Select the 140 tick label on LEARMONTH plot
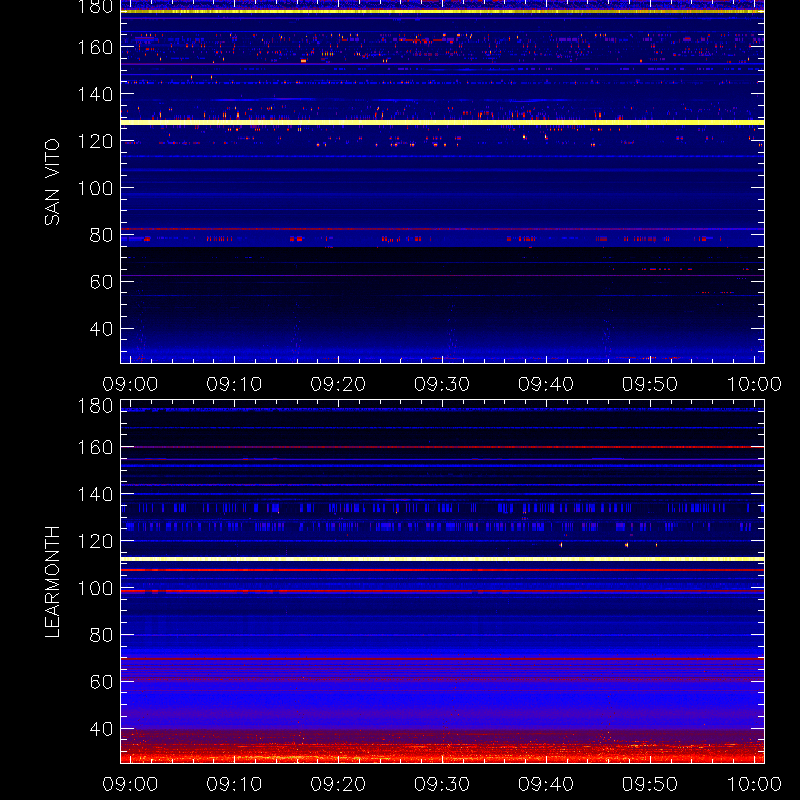This screenshot has height=800, width=800. point(95,494)
